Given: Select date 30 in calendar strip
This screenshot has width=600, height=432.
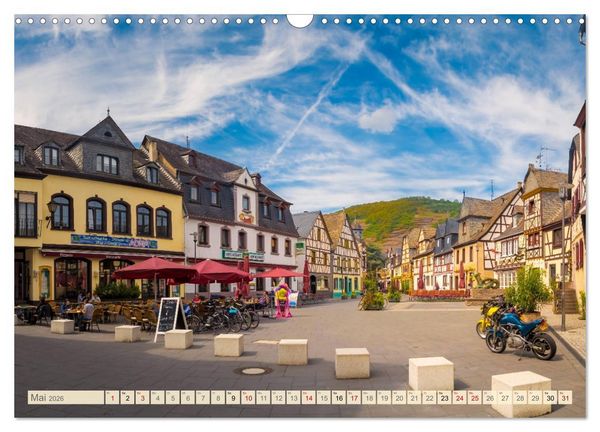Looking at the screenshot, I should (x=551, y=398).
